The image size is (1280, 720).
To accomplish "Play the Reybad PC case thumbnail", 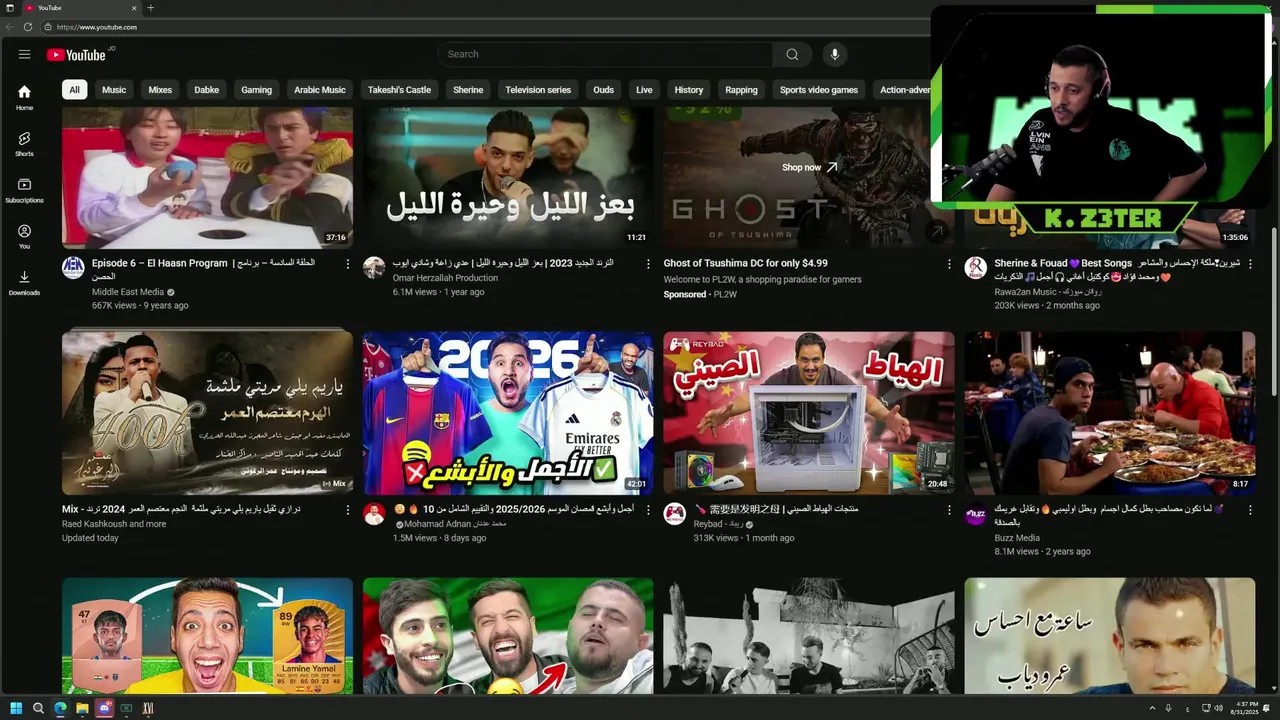I will (x=809, y=413).
